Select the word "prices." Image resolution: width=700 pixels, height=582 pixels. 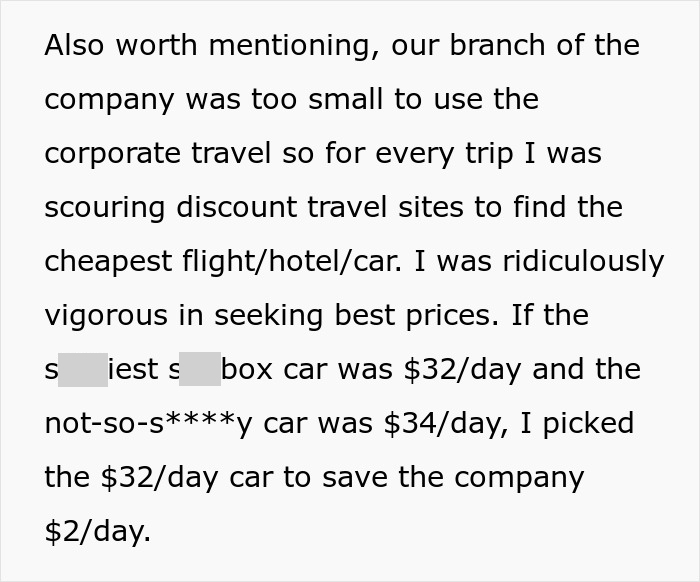click(x=449, y=315)
